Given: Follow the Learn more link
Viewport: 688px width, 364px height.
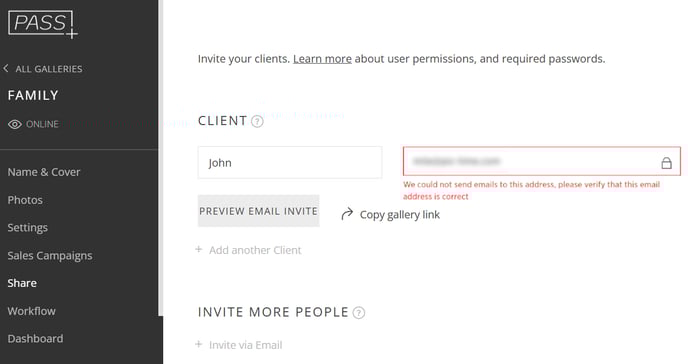Looking at the screenshot, I should point(322,59).
